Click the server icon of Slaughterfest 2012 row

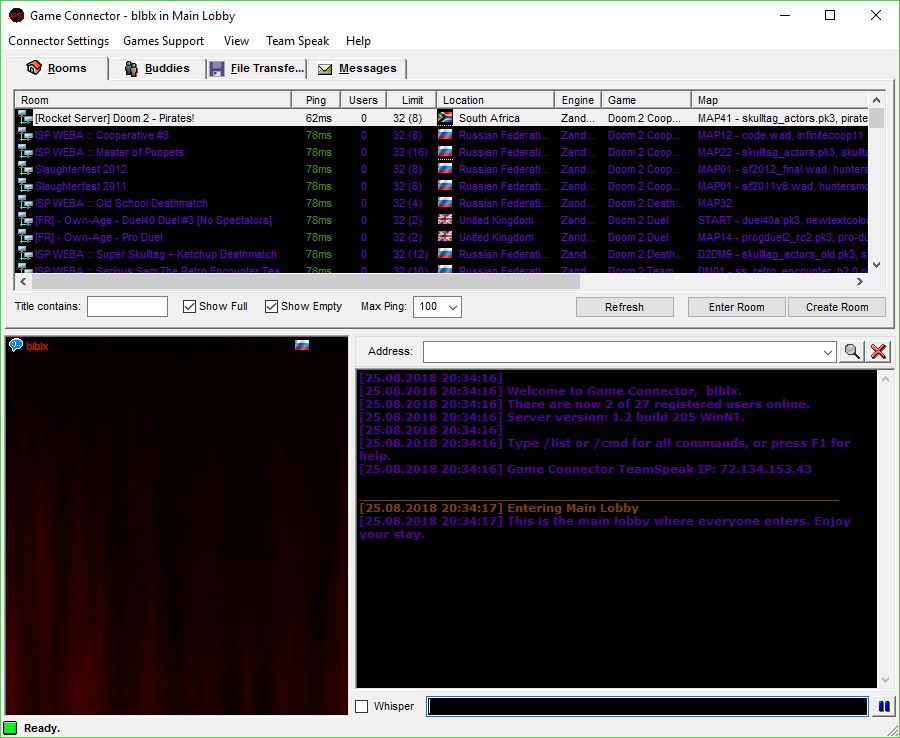pos(25,169)
